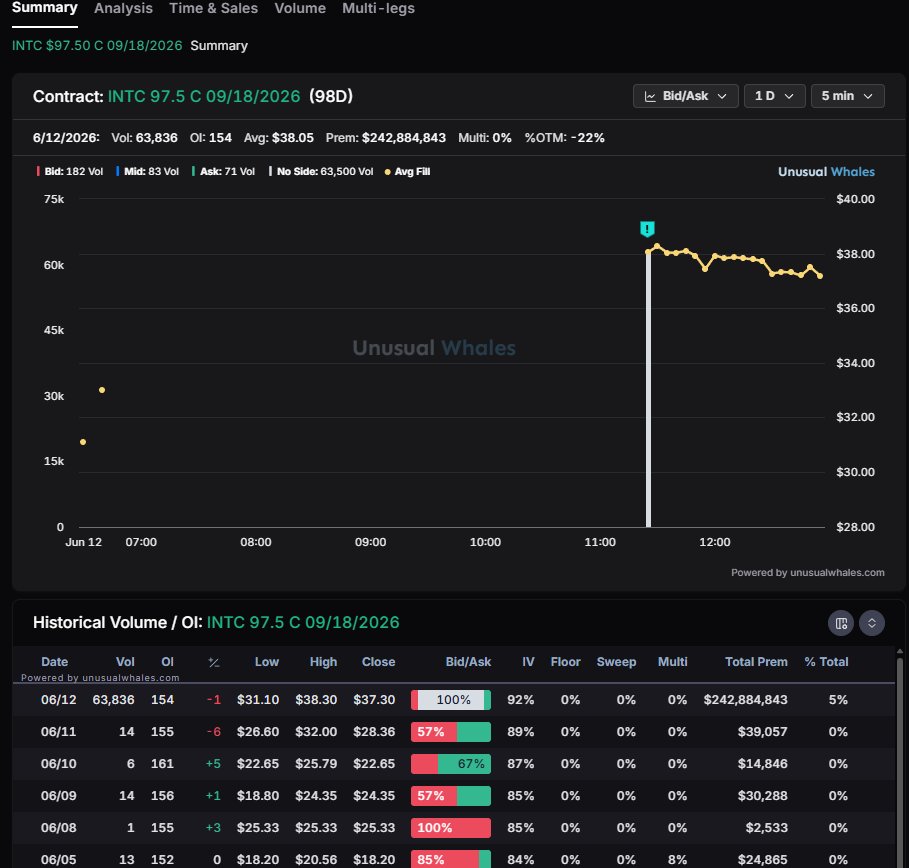Click the $24,865 total premium cell
The height and width of the screenshot is (868, 909).
(x=762, y=859)
